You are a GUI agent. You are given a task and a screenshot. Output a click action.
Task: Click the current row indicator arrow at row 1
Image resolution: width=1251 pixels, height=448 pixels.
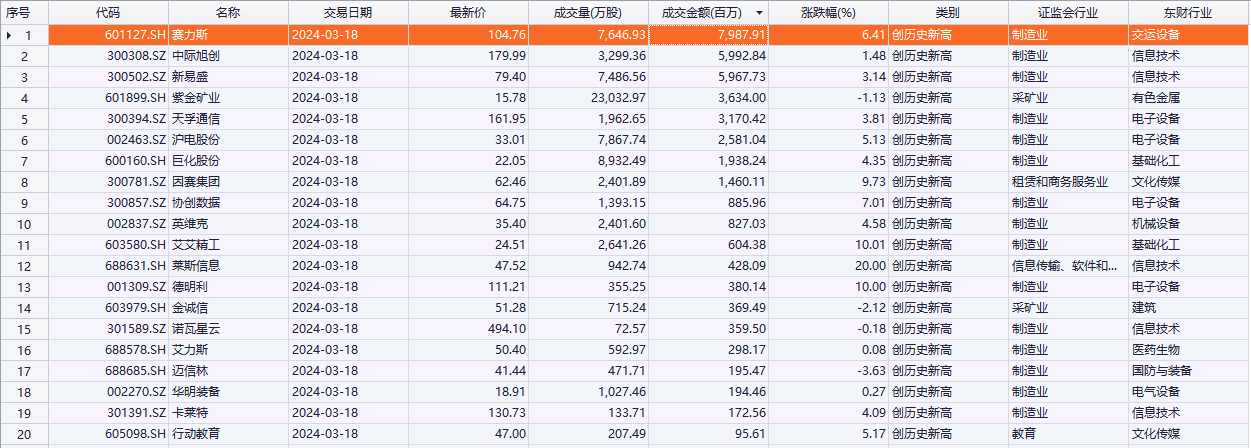click(x=9, y=35)
